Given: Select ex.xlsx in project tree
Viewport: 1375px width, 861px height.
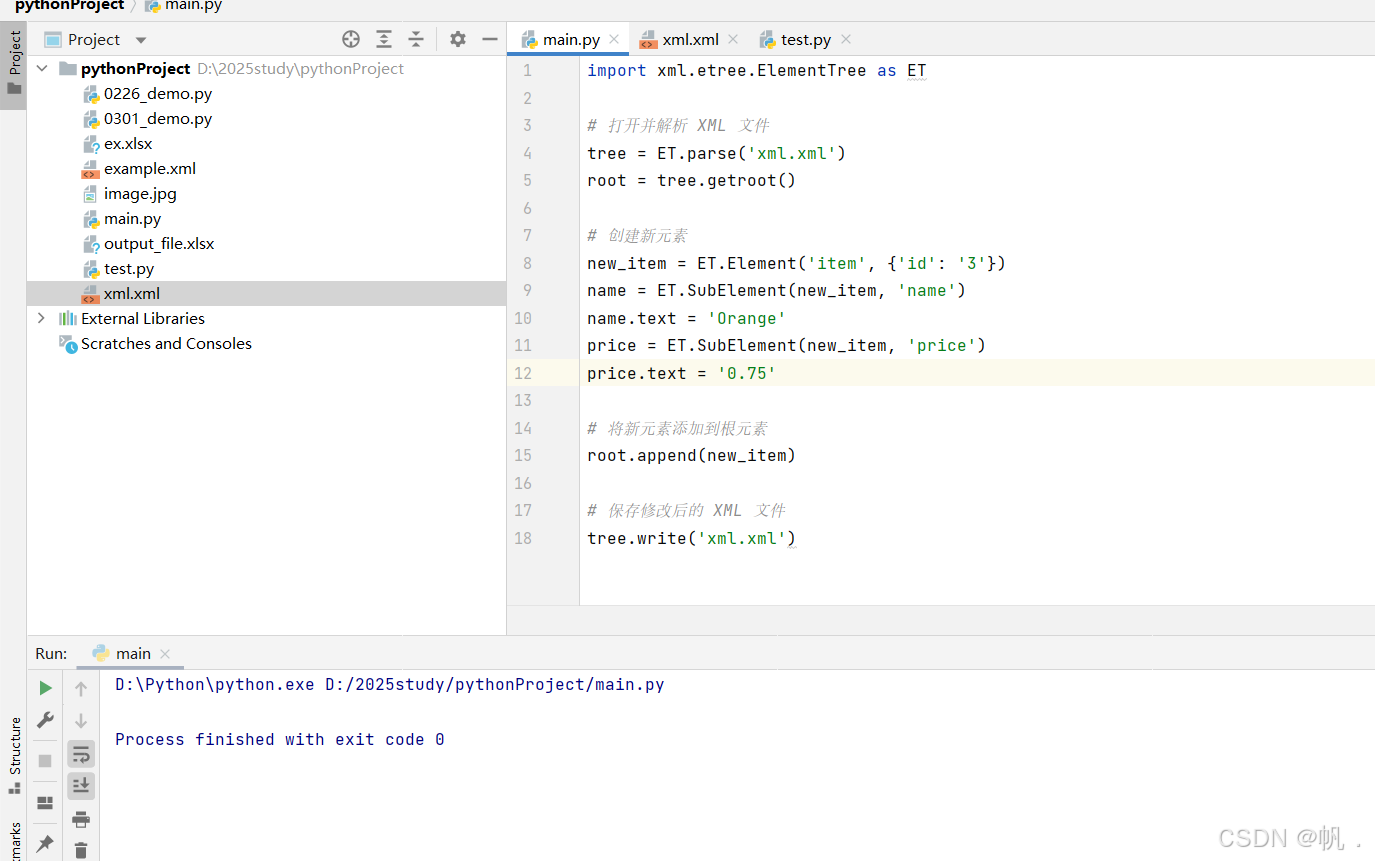Looking at the screenshot, I should [x=128, y=143].
